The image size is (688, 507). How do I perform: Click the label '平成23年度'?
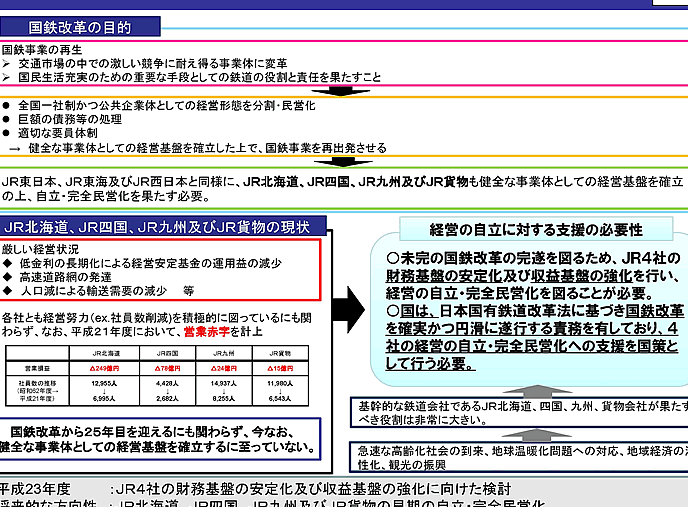click(x=35, y=489)
